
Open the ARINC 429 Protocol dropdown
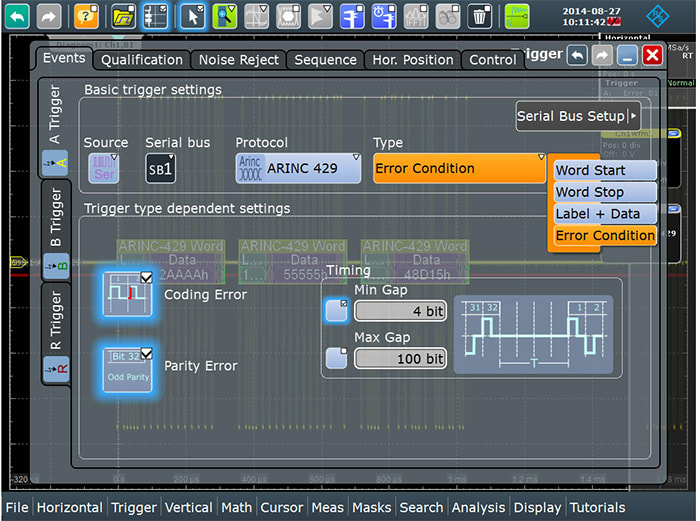tap(298, 168)
